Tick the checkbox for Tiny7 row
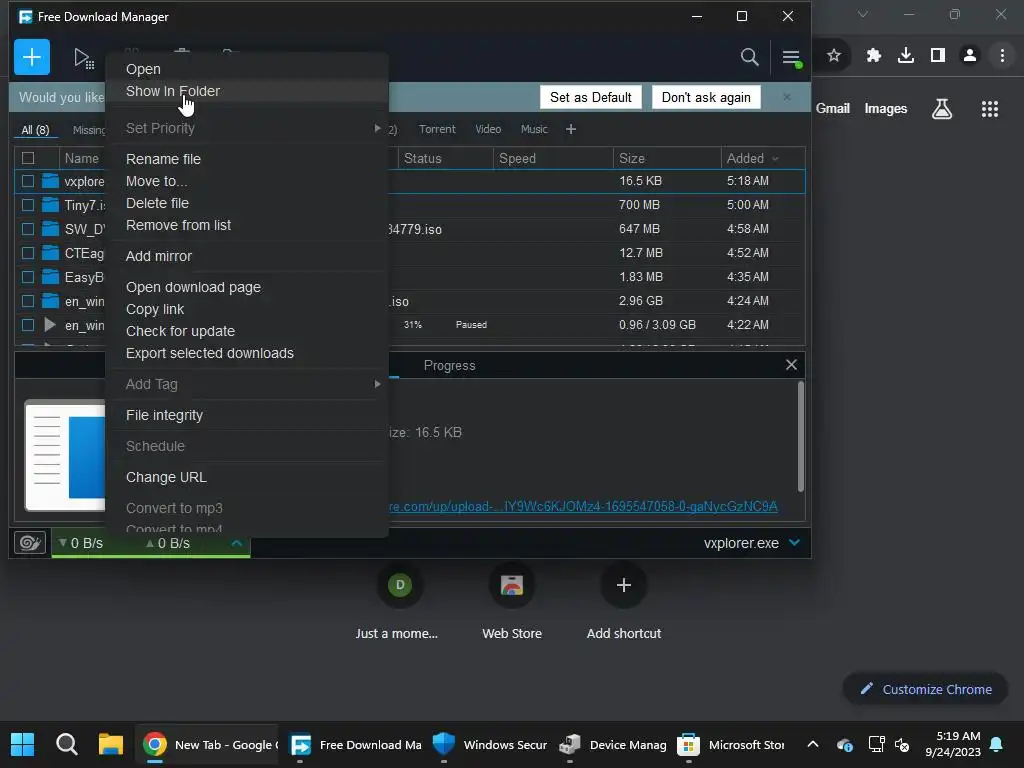Image resolution: width=1024 pixels, height=768 pixels. [28, 204]
